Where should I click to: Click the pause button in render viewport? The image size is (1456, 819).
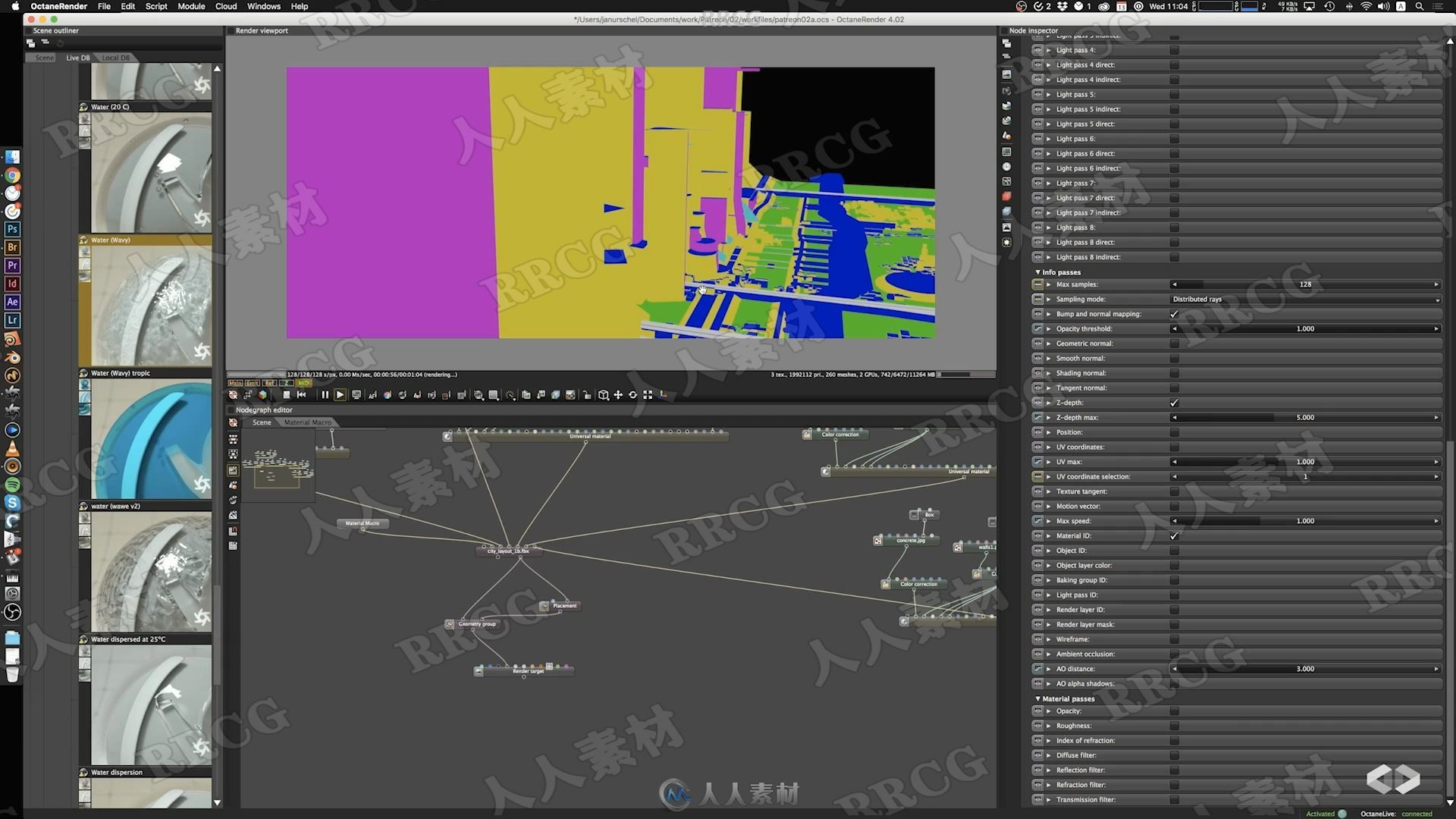tap(325, 394)
